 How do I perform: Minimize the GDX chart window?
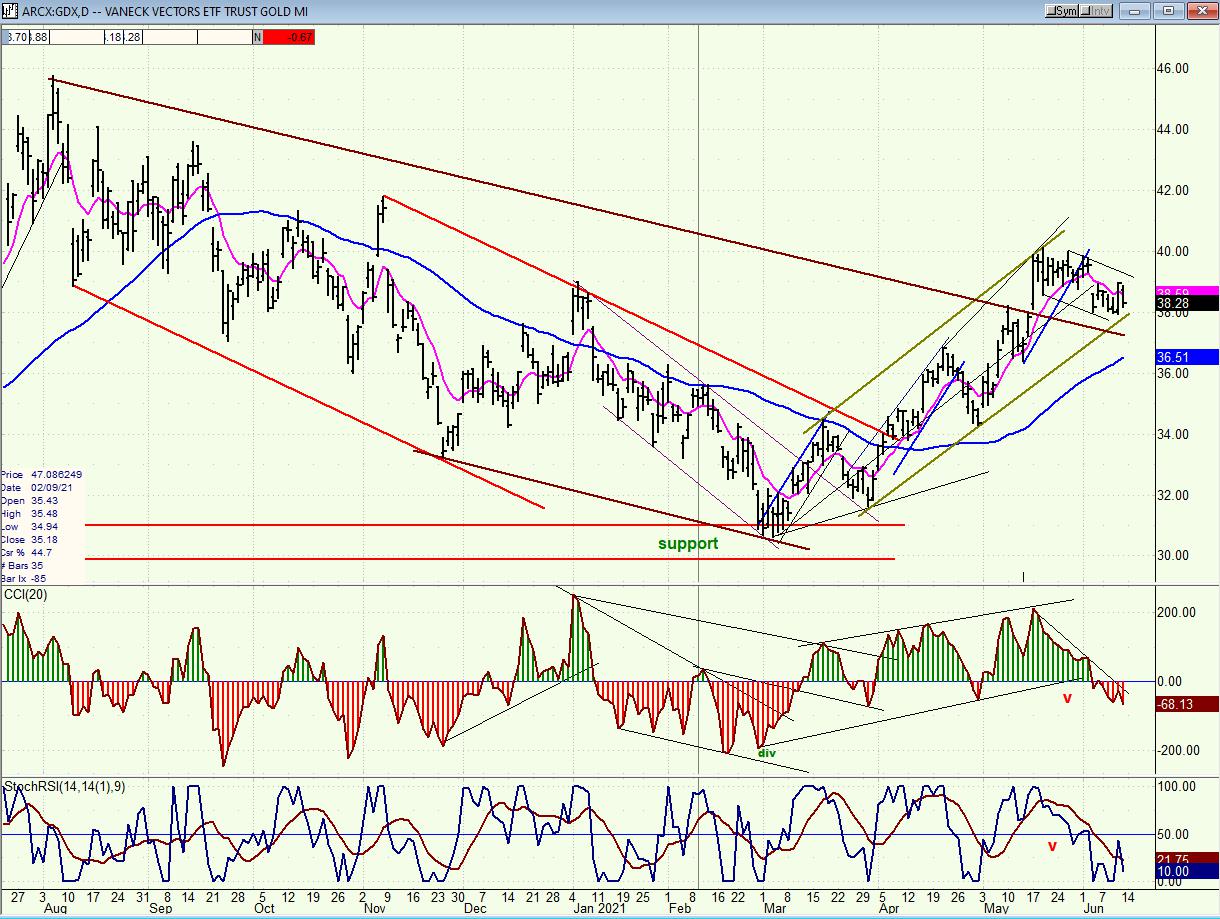[1132, 10]
